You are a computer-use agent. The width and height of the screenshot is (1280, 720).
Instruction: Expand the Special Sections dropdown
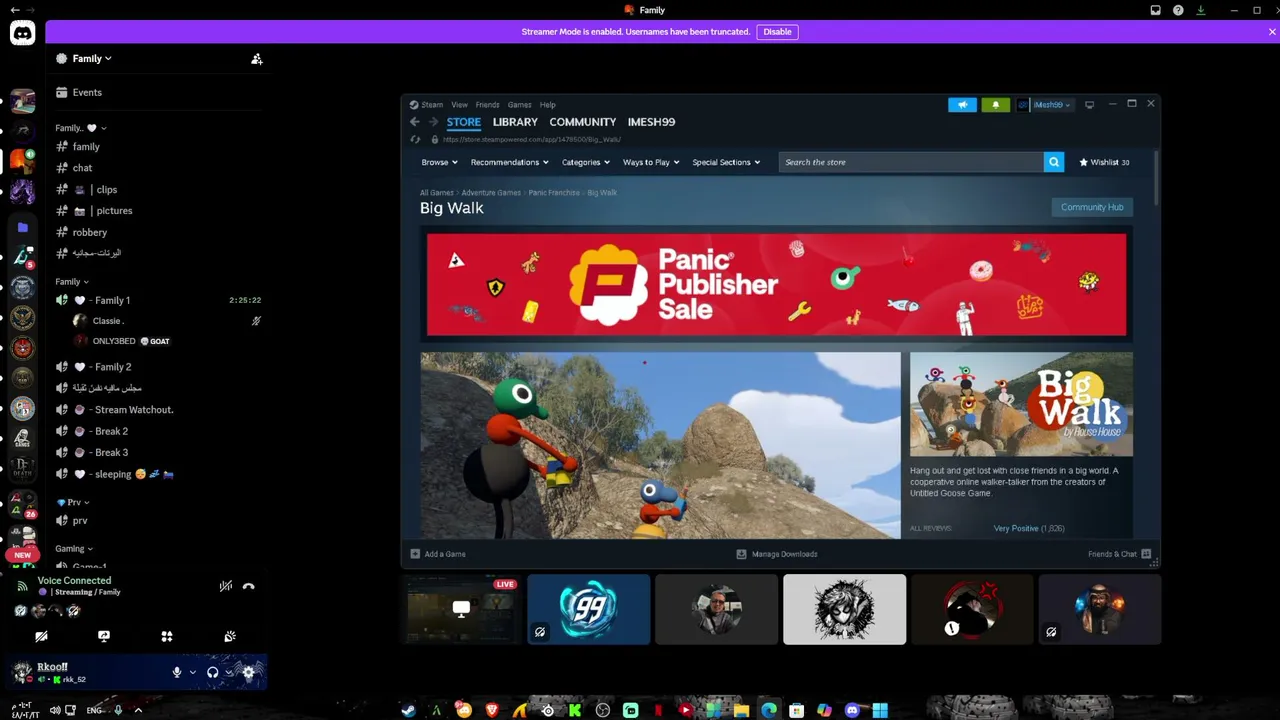pos(726,162)
